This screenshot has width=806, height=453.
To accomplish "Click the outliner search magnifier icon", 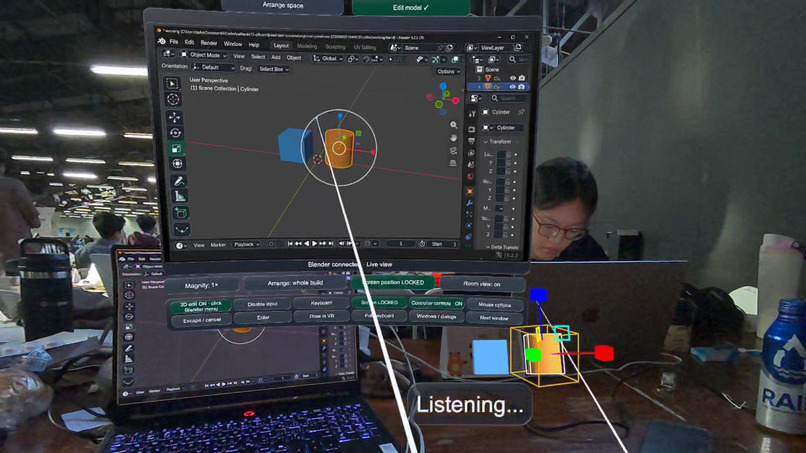I will 512,60.
